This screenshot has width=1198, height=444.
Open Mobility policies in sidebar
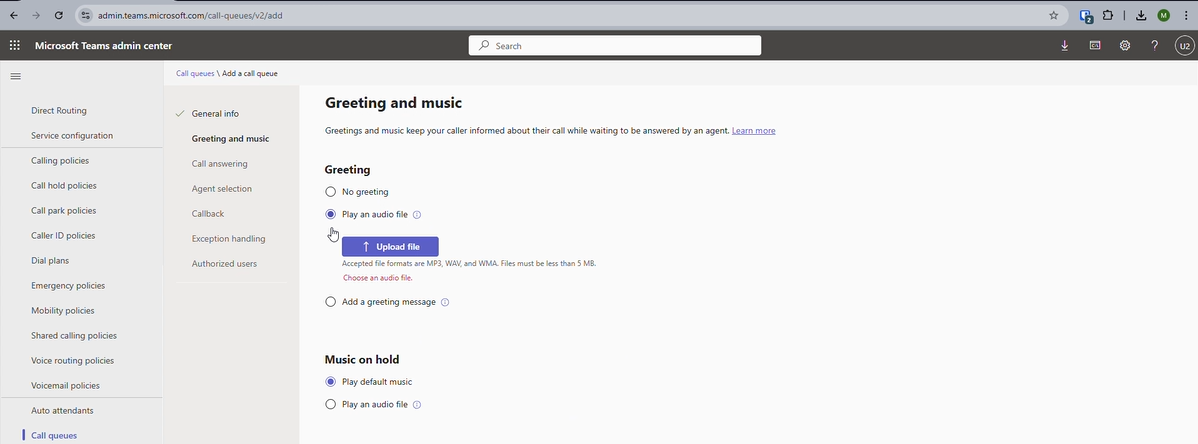coord(63,311)
